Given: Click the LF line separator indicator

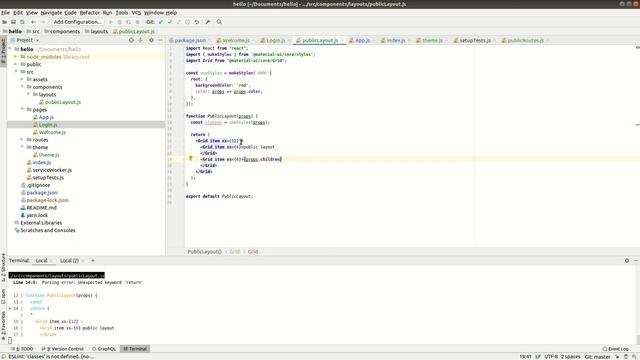Looking at the screenshot, I should (538, 357).
